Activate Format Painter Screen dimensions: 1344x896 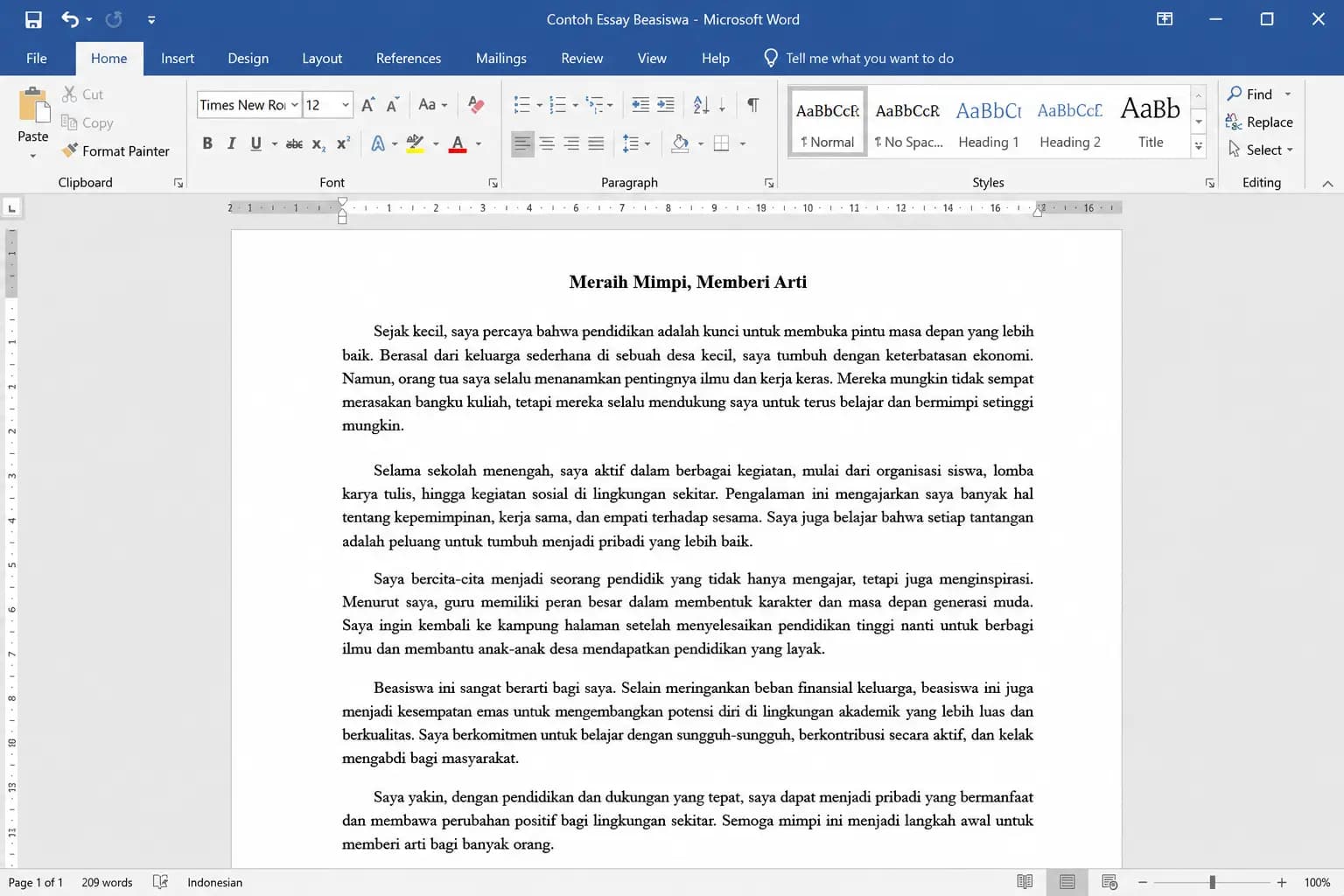115,150
